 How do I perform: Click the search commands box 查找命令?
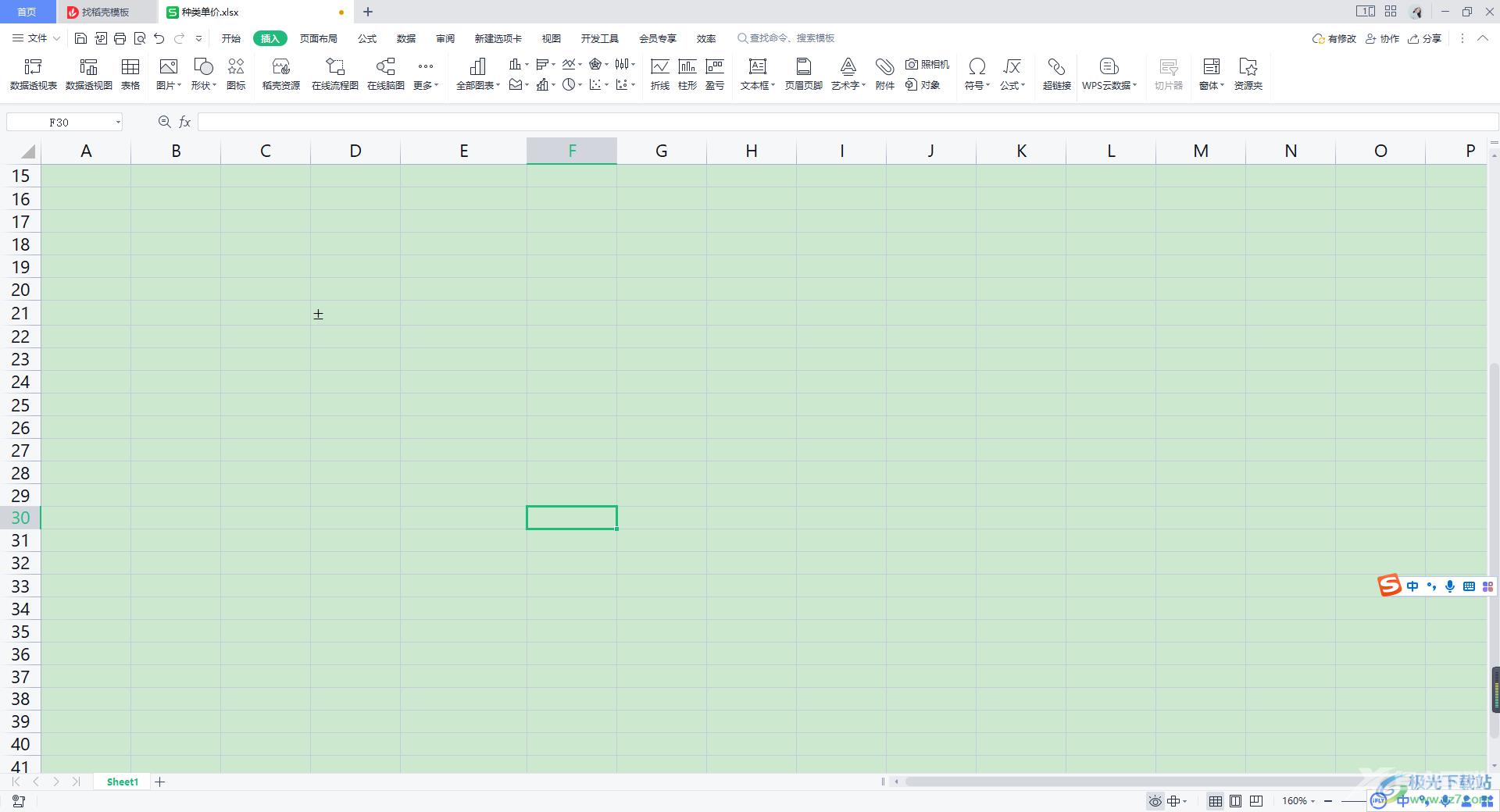[786, 38]
